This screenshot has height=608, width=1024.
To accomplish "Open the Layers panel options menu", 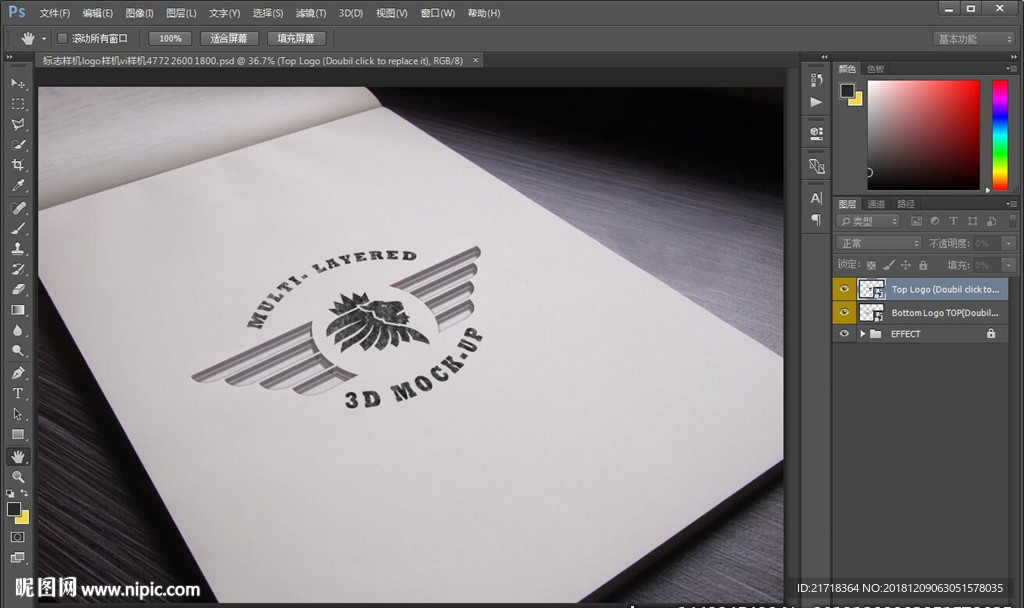I will (x=1012, y=204).
